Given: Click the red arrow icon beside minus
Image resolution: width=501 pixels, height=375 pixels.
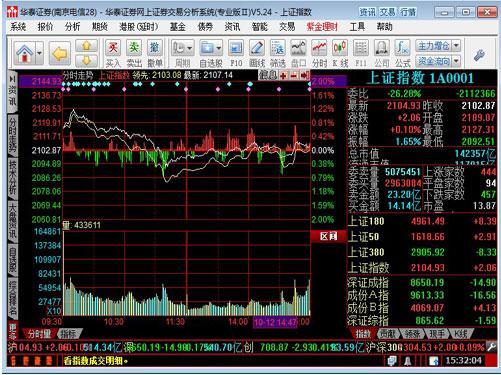Looking at the screenshot, I should pyautogui.click(x=304, y=76).
